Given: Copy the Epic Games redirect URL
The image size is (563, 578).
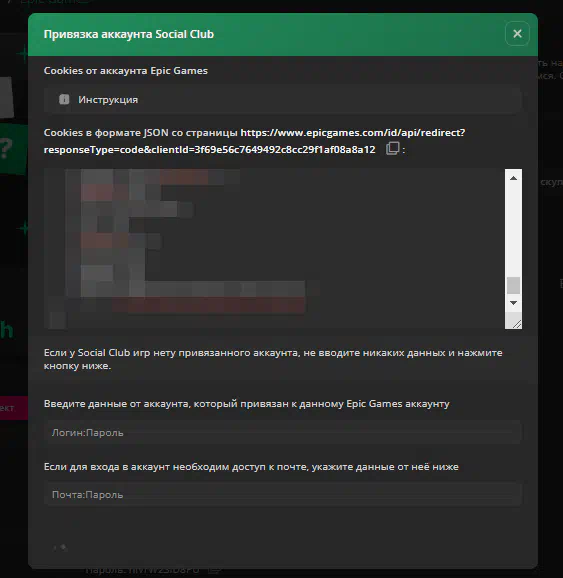Looking at the screenshot, I should pyautogui.click(x=392, y=149).
